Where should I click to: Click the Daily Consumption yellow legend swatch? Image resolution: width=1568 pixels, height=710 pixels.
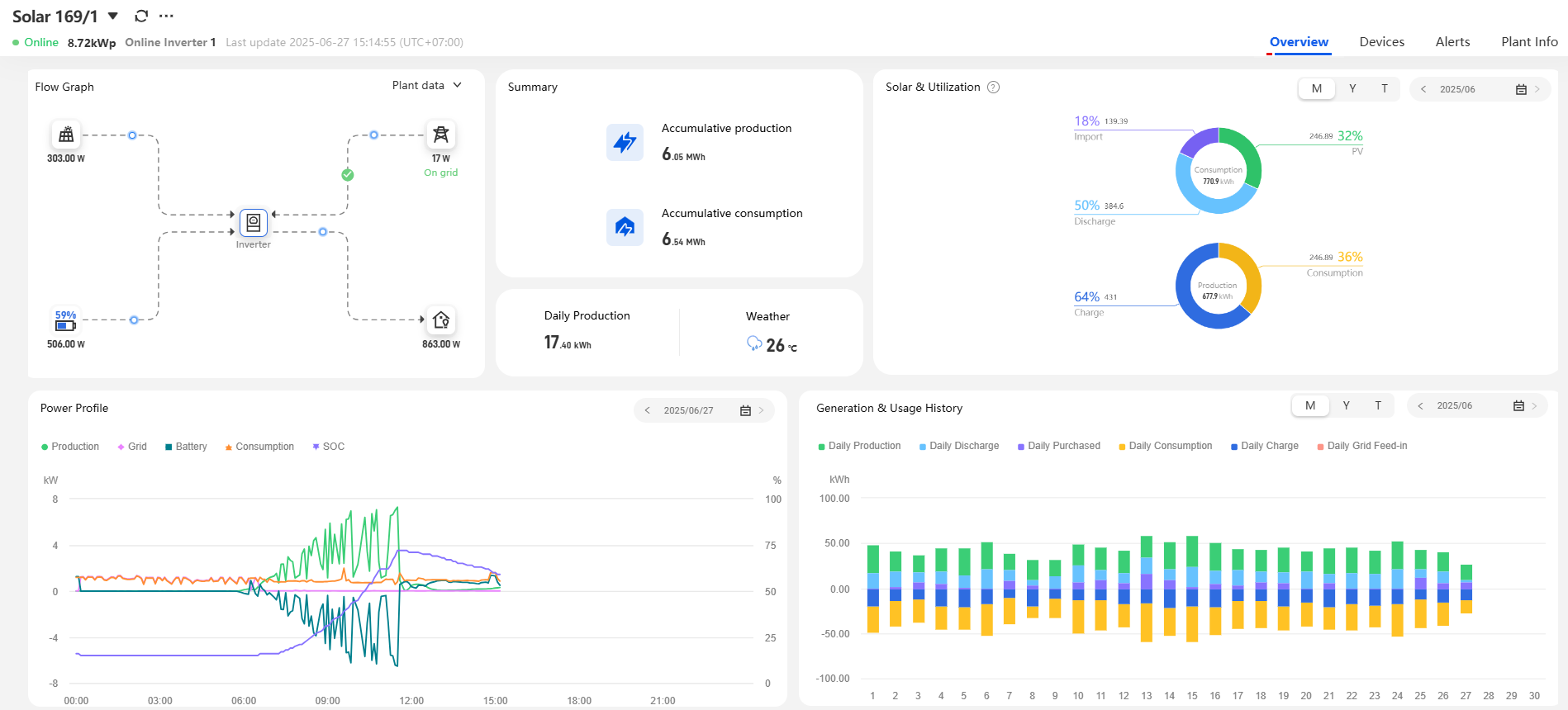click(x=1122, y=447)
